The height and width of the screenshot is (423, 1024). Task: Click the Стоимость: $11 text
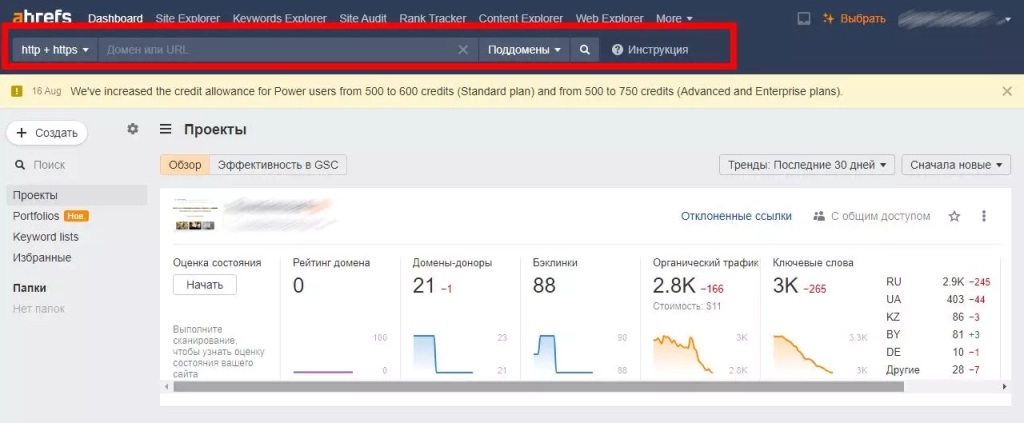click(687, 306)
